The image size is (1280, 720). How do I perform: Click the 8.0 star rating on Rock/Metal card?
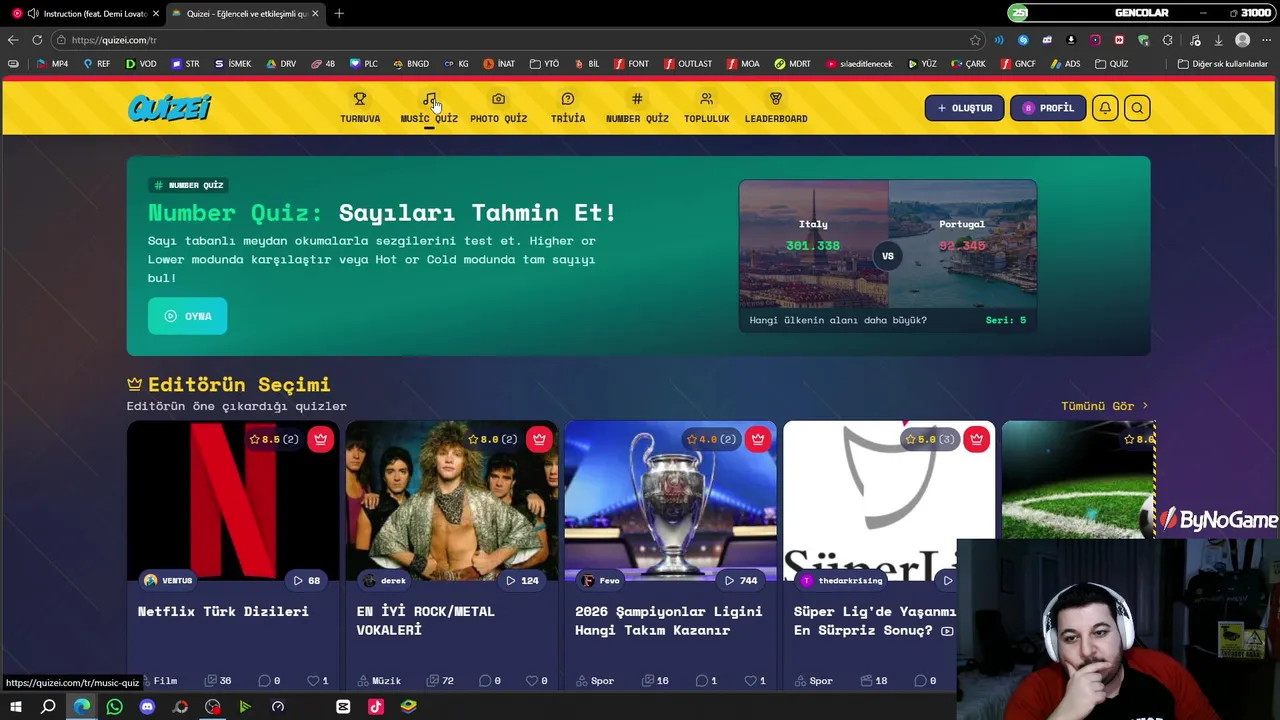493,439
